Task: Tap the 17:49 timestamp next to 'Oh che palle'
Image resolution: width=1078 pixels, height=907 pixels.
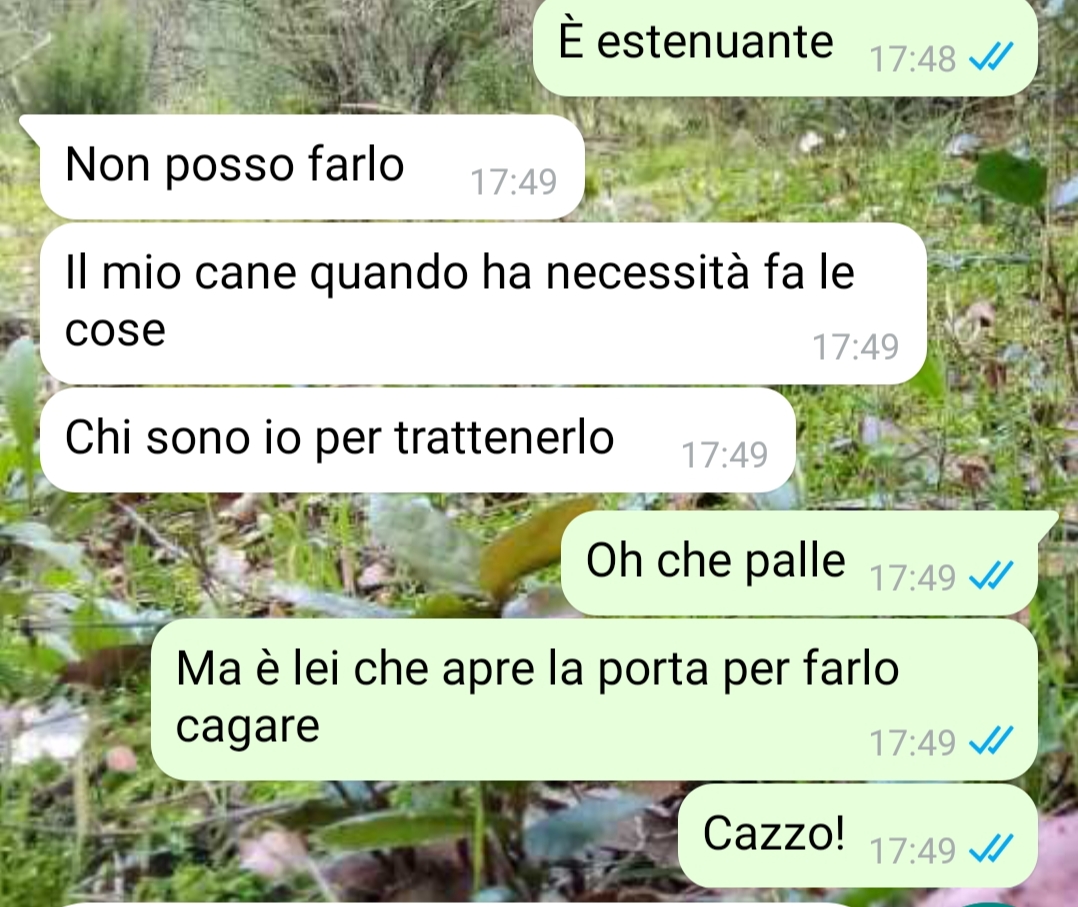Action: (912, 578)
